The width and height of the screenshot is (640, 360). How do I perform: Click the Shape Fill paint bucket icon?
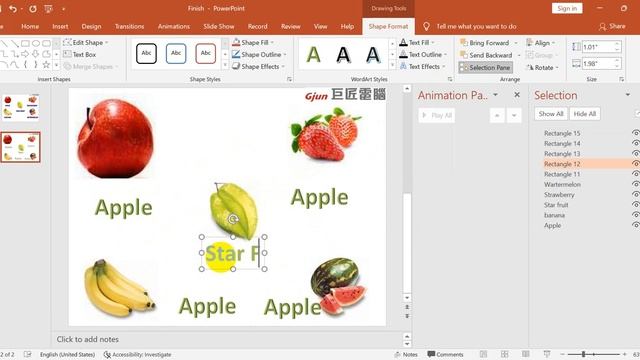236,42
